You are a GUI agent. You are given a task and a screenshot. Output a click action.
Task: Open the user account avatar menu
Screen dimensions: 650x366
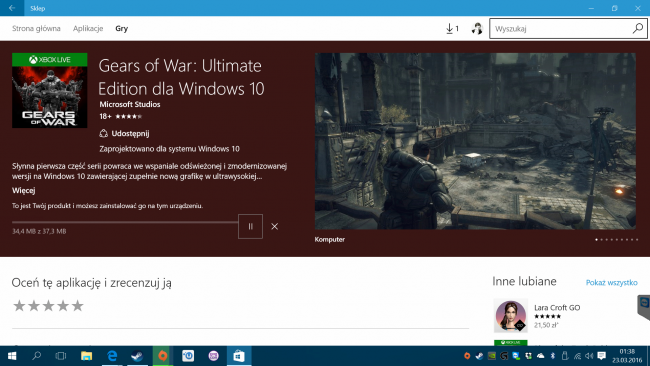point(477,29)
